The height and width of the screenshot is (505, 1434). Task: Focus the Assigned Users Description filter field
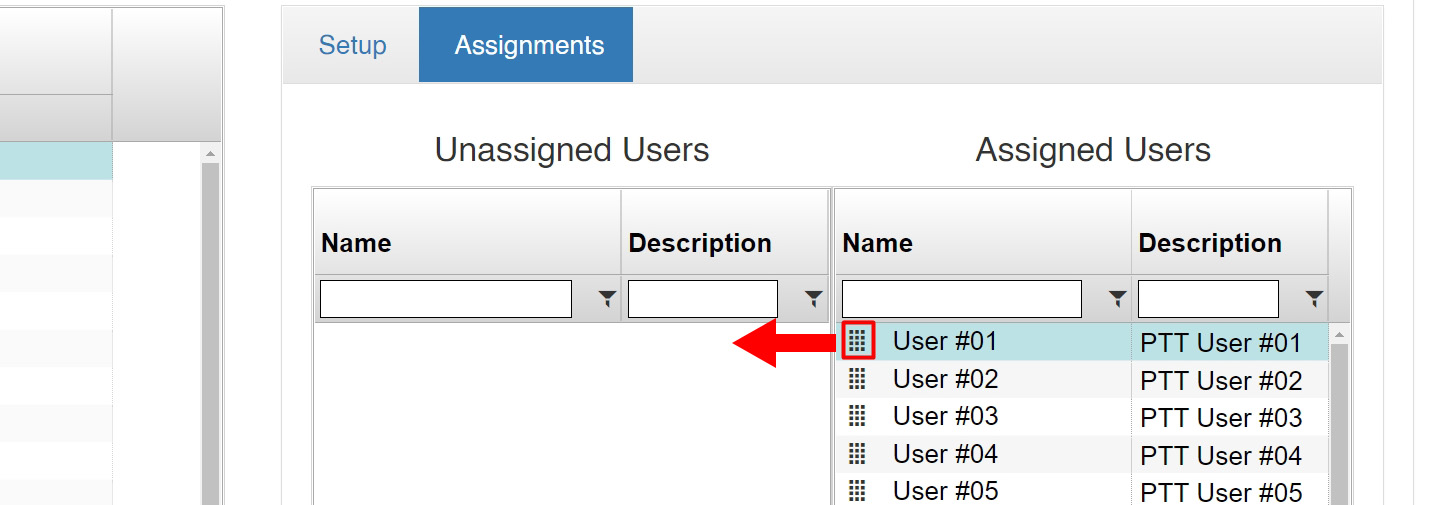click(1208, 299)
